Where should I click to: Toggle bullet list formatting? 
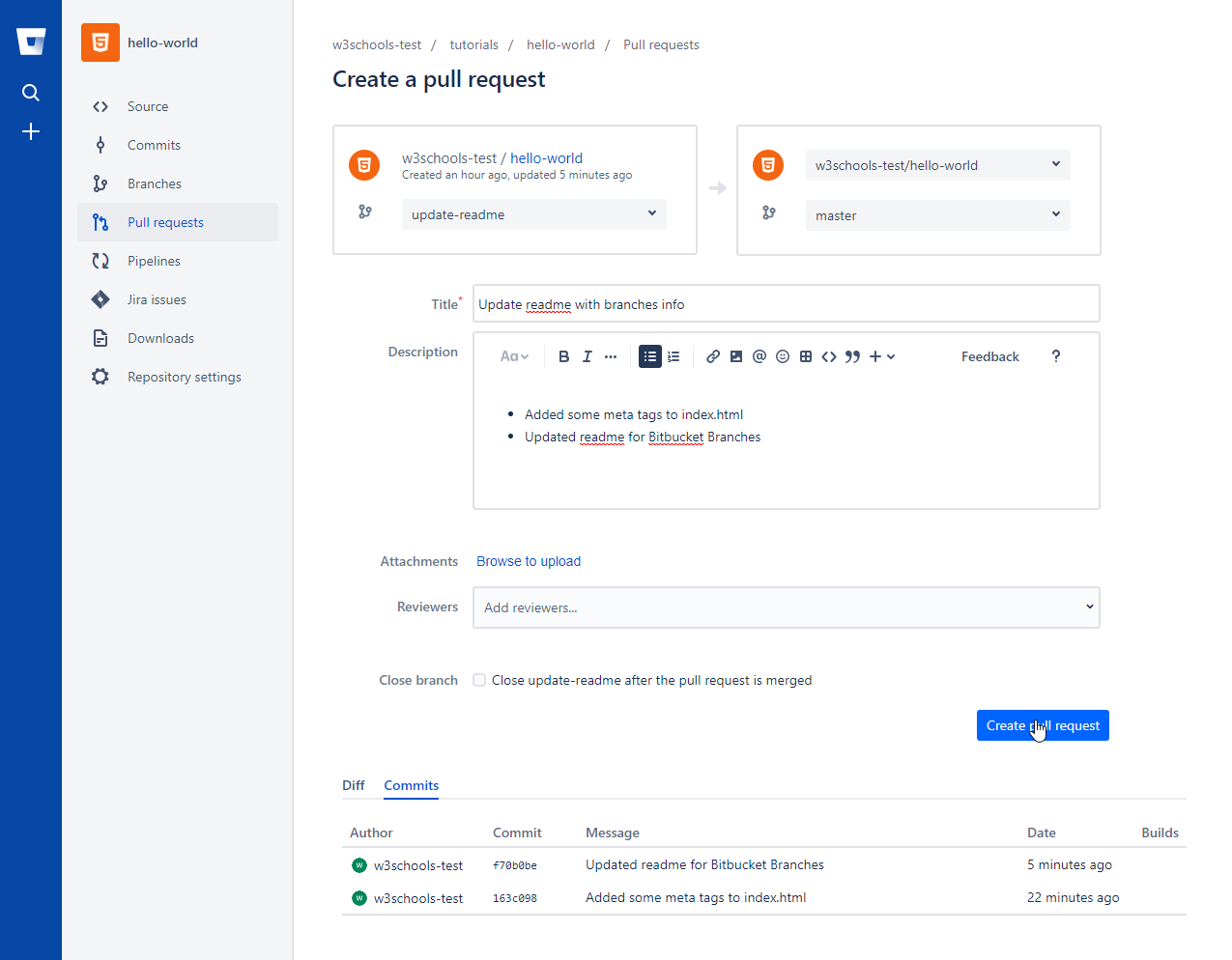[650, 356]
